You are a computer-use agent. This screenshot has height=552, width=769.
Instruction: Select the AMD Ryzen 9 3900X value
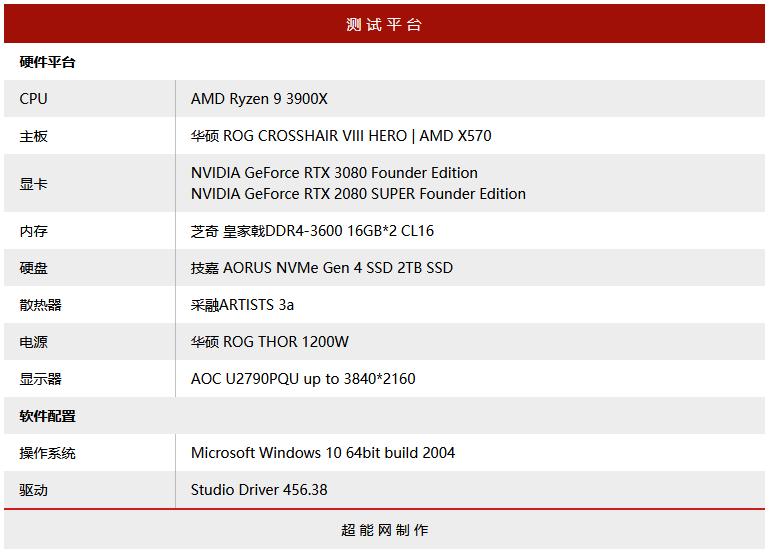[259, 99]
